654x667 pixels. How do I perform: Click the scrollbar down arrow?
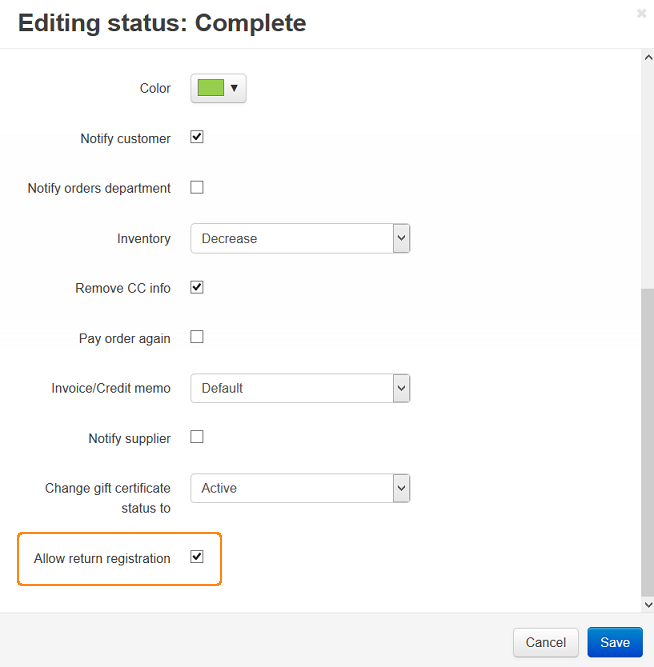click(648, 604)
